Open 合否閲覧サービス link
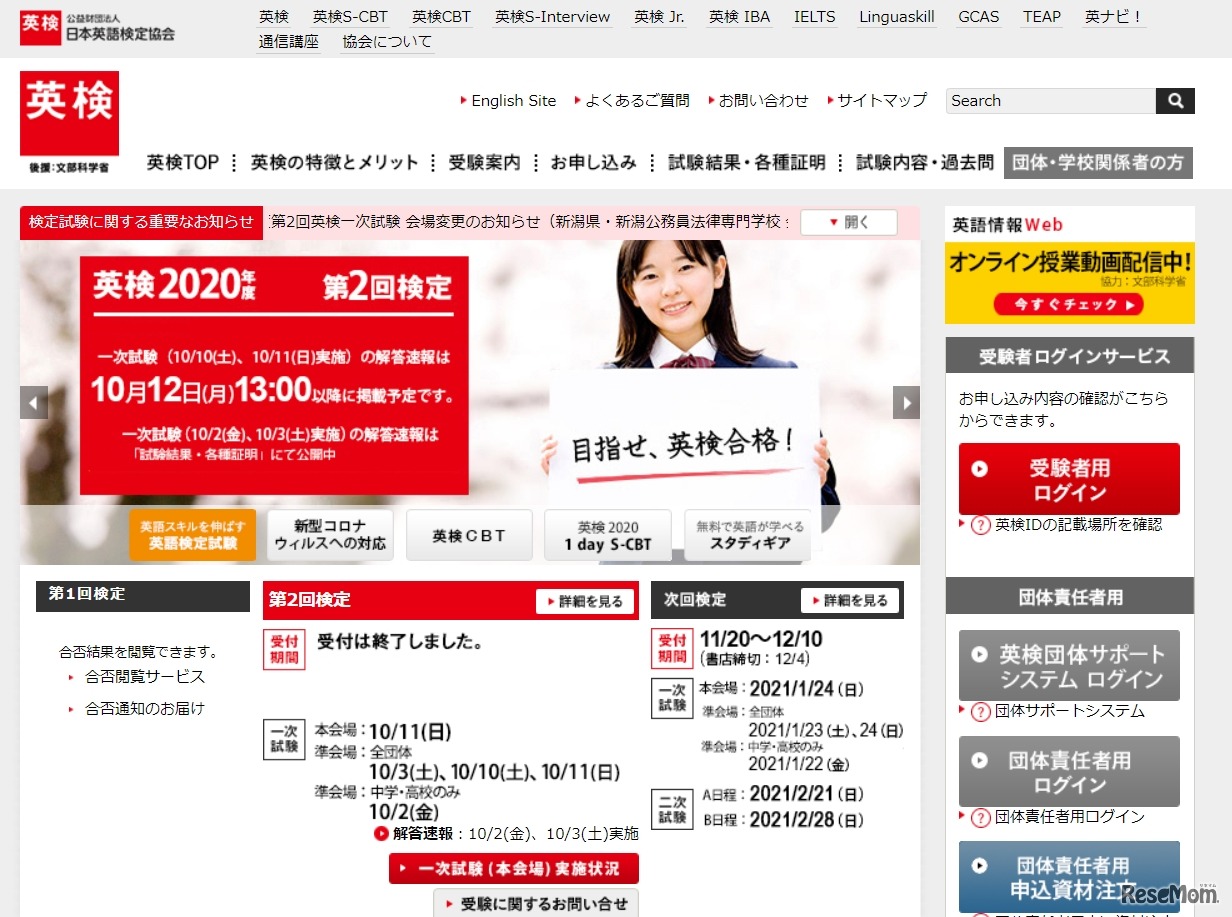The width and height of the screenshot is (1232, 917). [x=145, y=677]
